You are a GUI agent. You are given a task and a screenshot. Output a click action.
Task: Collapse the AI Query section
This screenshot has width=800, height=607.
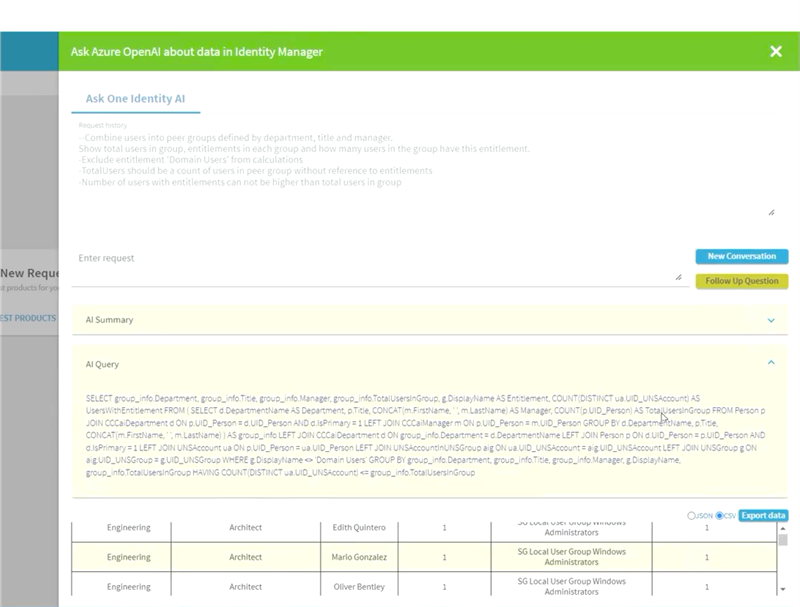tap(771, 363)
